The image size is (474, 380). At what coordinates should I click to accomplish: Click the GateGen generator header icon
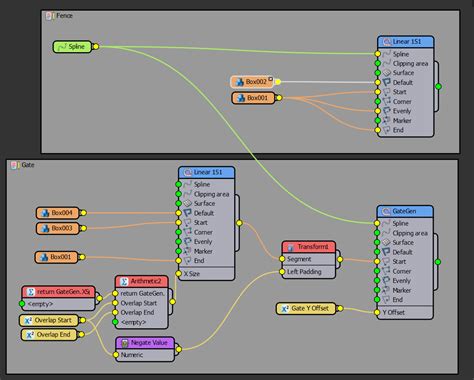[x=386, y=211]
